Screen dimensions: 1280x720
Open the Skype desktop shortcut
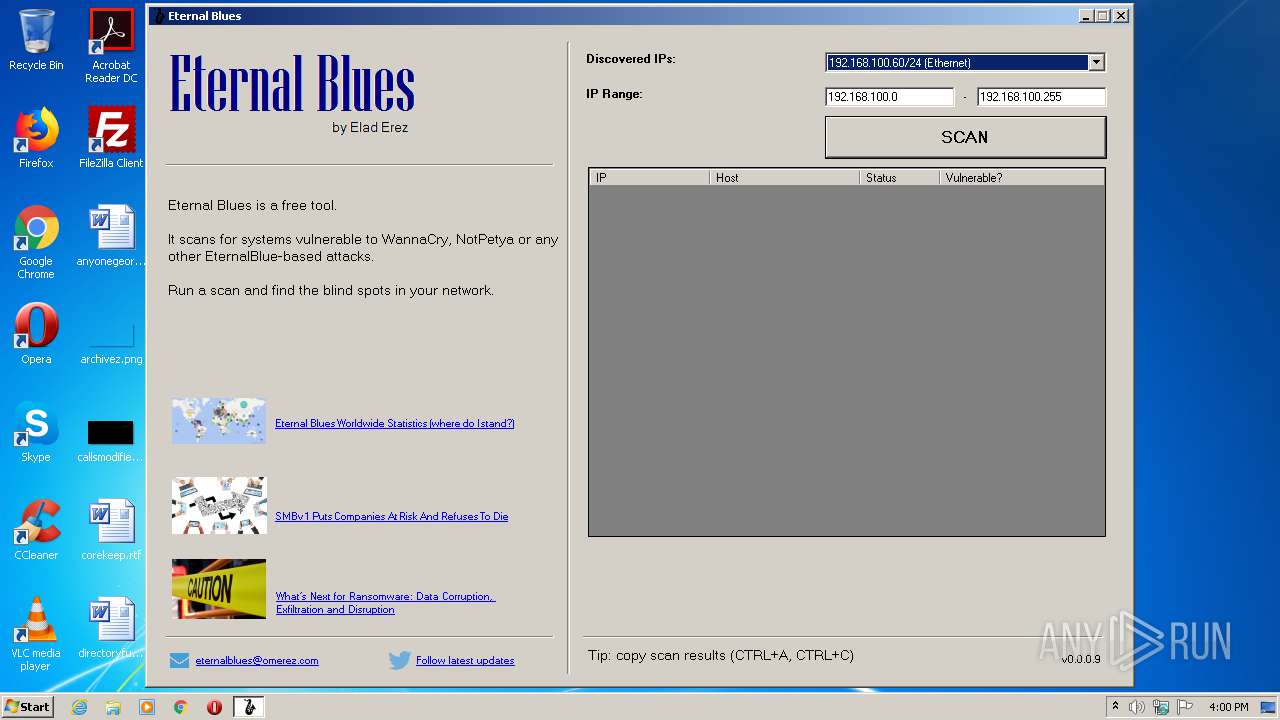(36, 432)
